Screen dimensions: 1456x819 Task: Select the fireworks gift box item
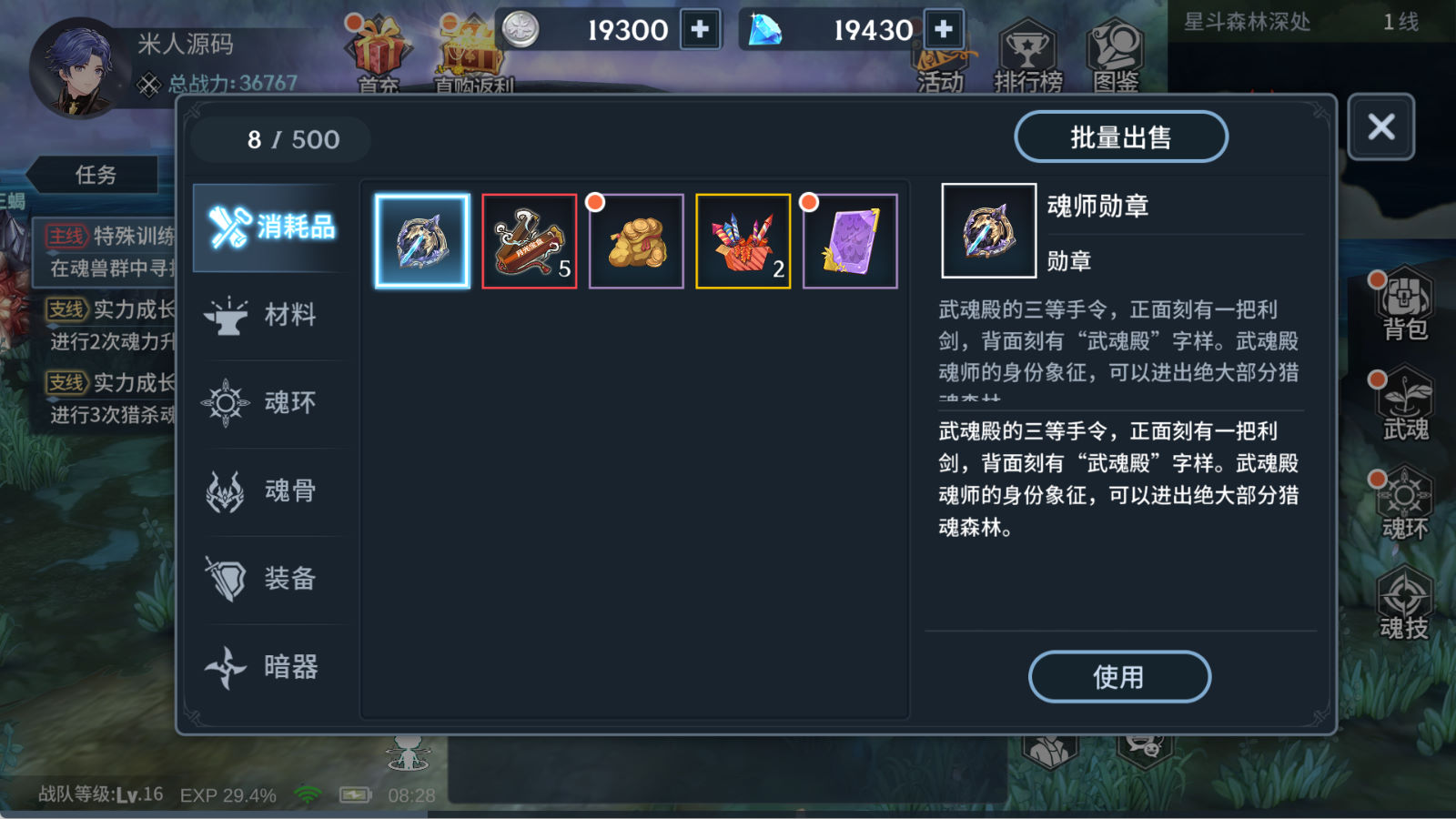pos(743,241)
